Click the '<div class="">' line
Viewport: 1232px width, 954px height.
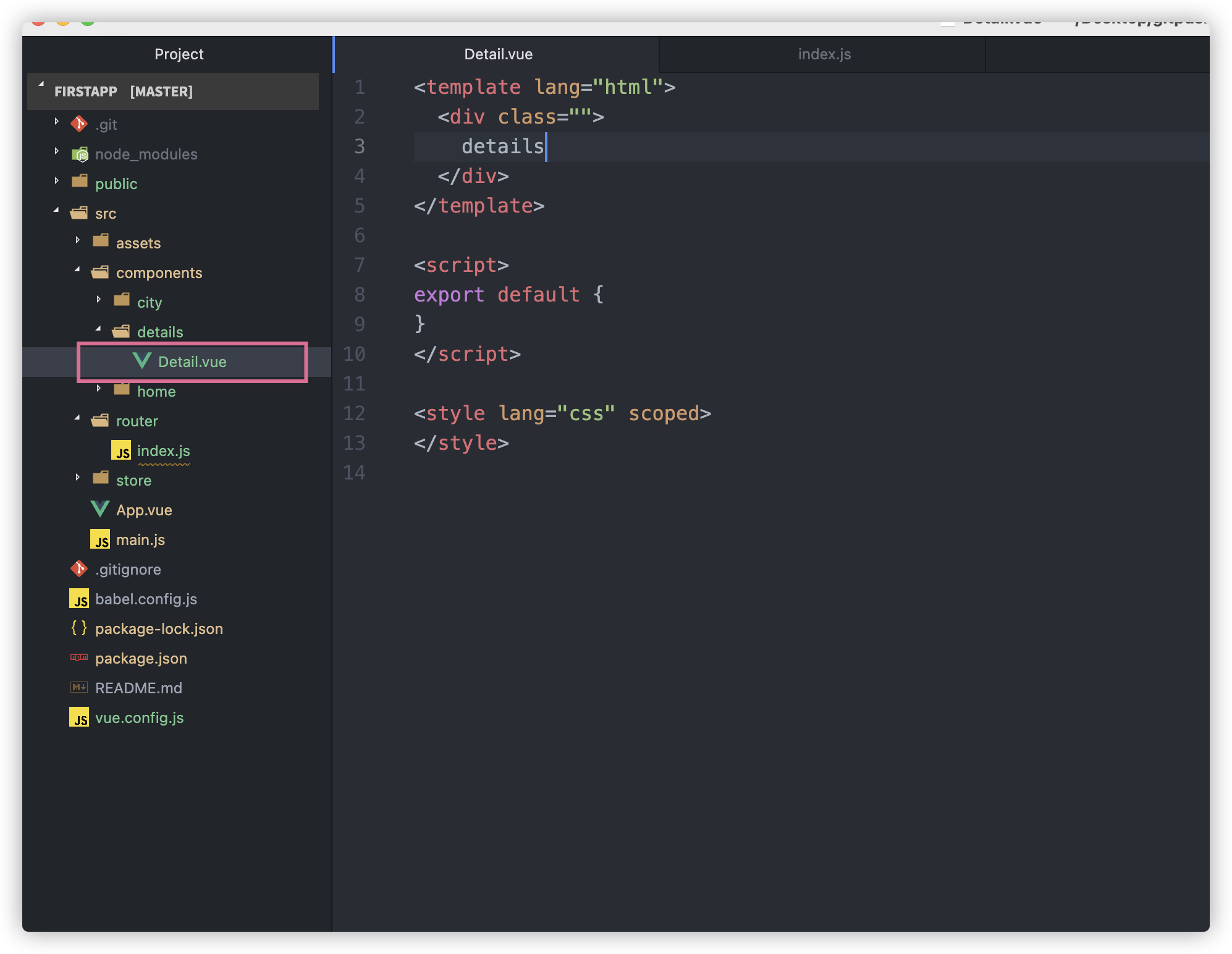520,117
